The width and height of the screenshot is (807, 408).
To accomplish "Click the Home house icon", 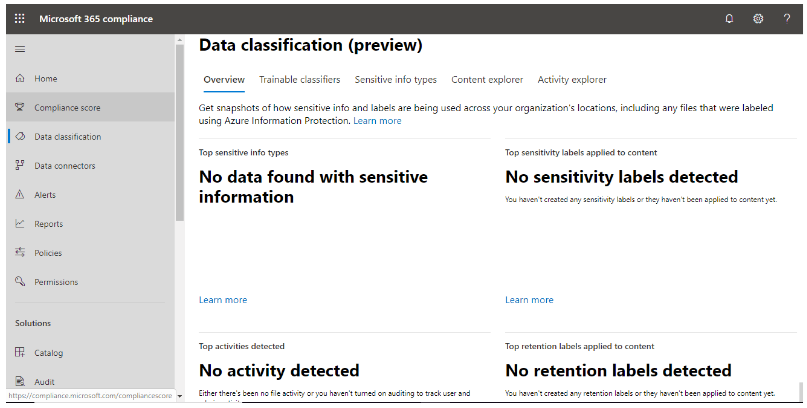I will 20,78.
